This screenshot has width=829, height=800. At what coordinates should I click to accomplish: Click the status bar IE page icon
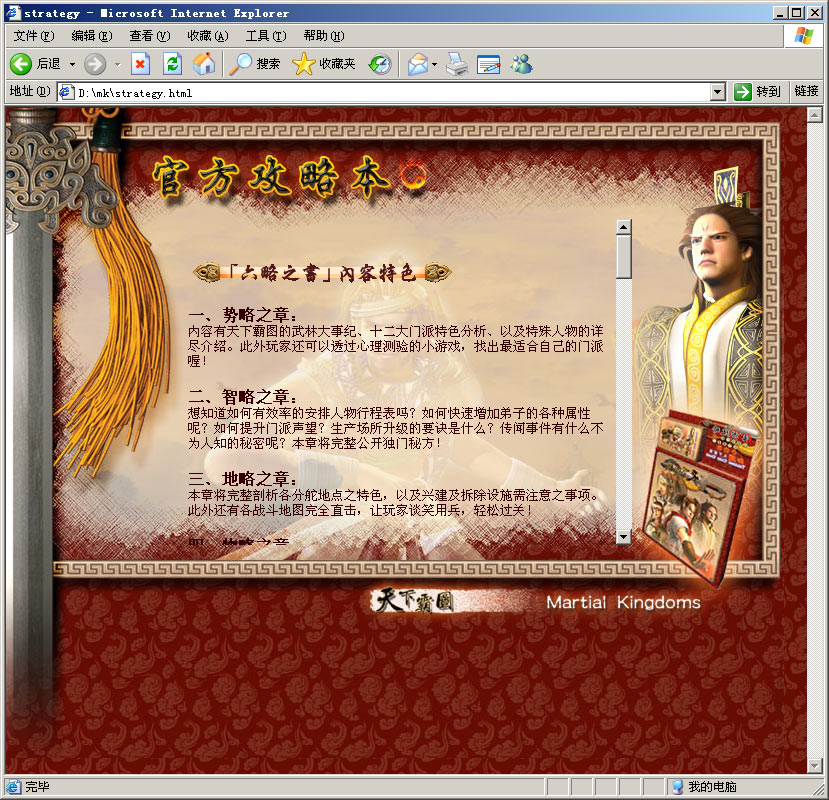click(13, 787)
